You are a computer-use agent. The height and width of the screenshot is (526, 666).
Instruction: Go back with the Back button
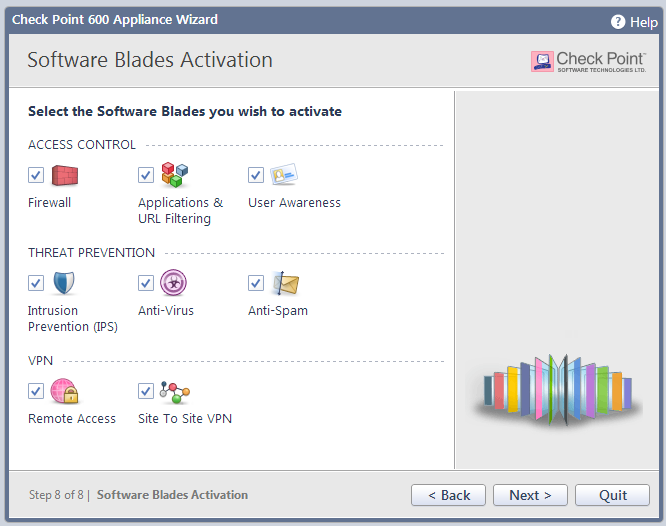point(448,495)
